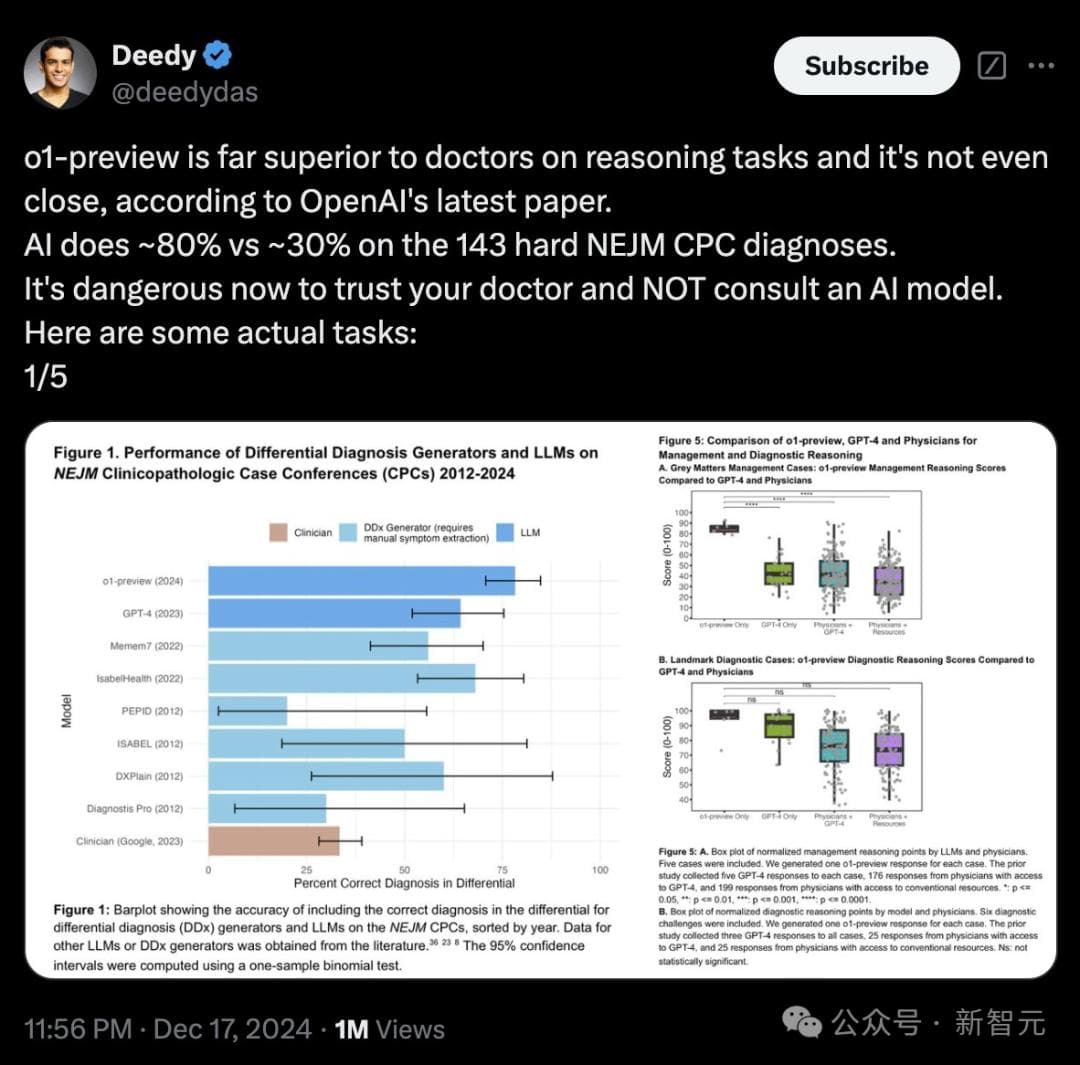
Task: Click the Clinician (Google, 2023) brown bar
Action: [273, 841]
